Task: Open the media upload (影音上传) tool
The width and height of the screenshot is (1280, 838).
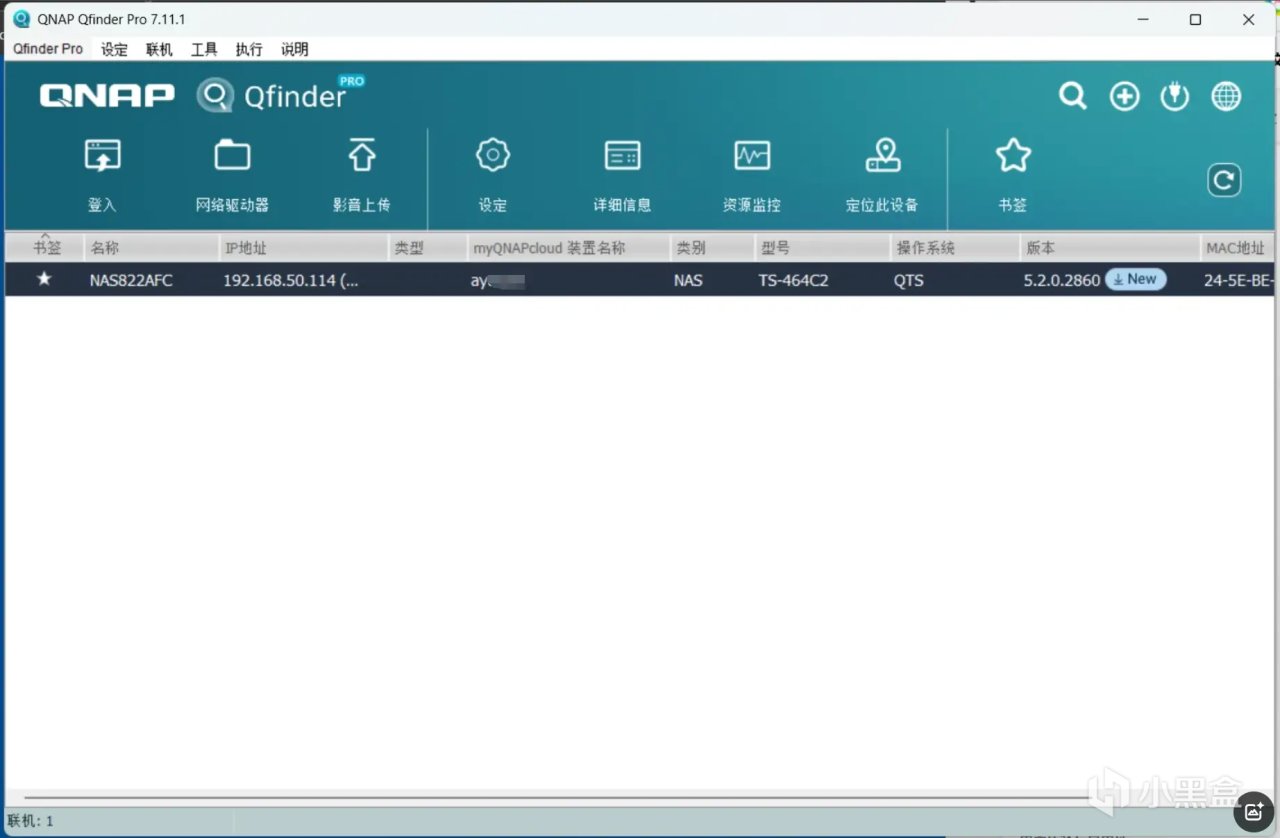Action: 362,156
